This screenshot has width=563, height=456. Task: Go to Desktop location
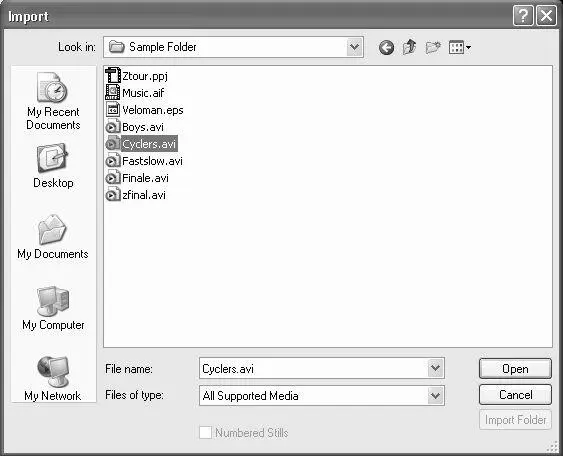(x=53, y=166)
